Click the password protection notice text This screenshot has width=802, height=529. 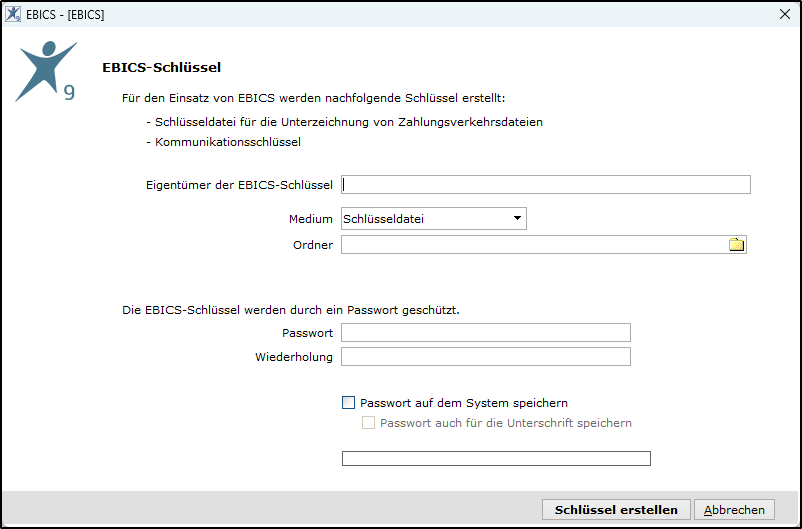291,310
